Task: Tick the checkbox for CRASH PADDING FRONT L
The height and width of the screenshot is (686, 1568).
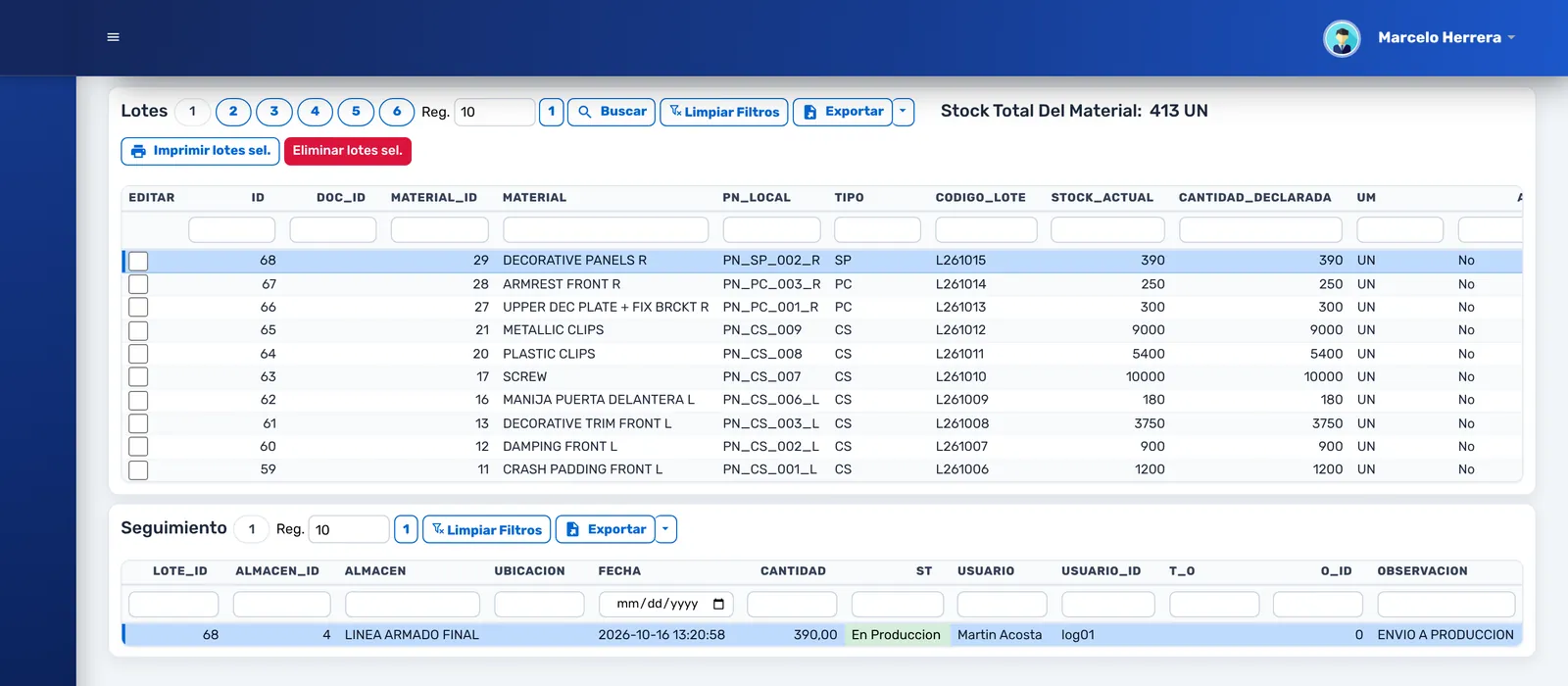Action: [138, 470]
